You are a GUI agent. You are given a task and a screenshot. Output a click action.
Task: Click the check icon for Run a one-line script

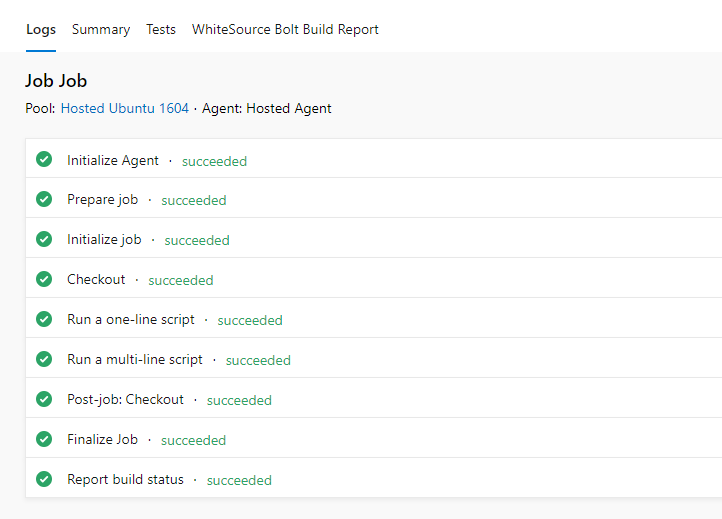click(x=44, y=319)
